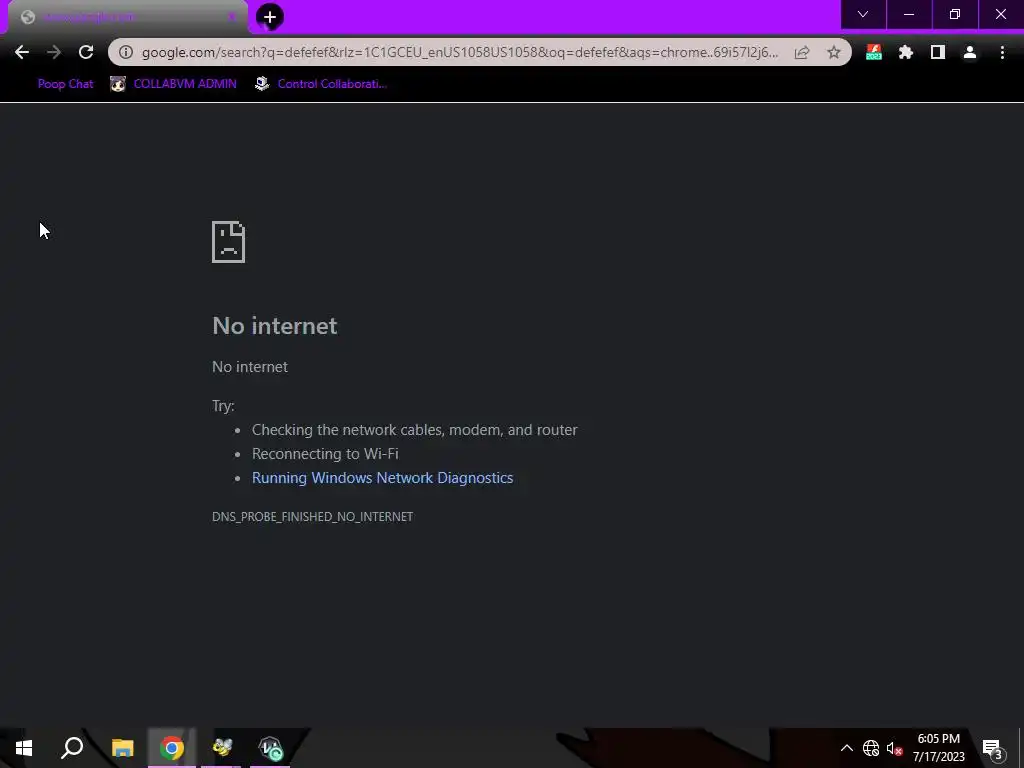Click Running Windows Network Diagnostics link
Screen dimensions: 1024x768
point(383,478)
